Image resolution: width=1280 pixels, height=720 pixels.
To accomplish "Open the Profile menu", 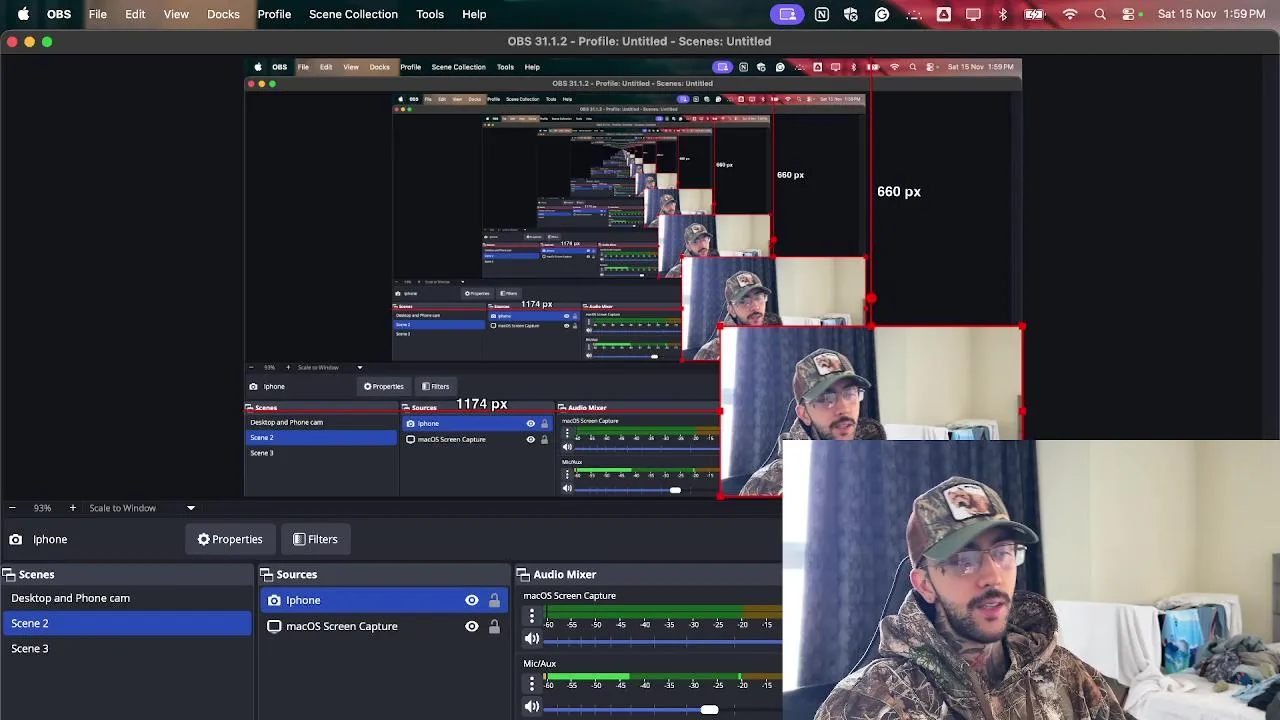I will [274, 14].
